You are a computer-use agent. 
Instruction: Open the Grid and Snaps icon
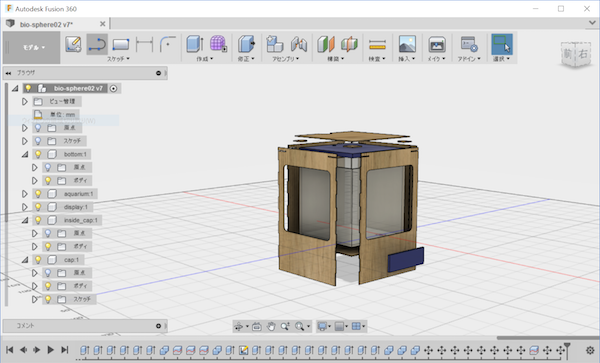point(339,326)
